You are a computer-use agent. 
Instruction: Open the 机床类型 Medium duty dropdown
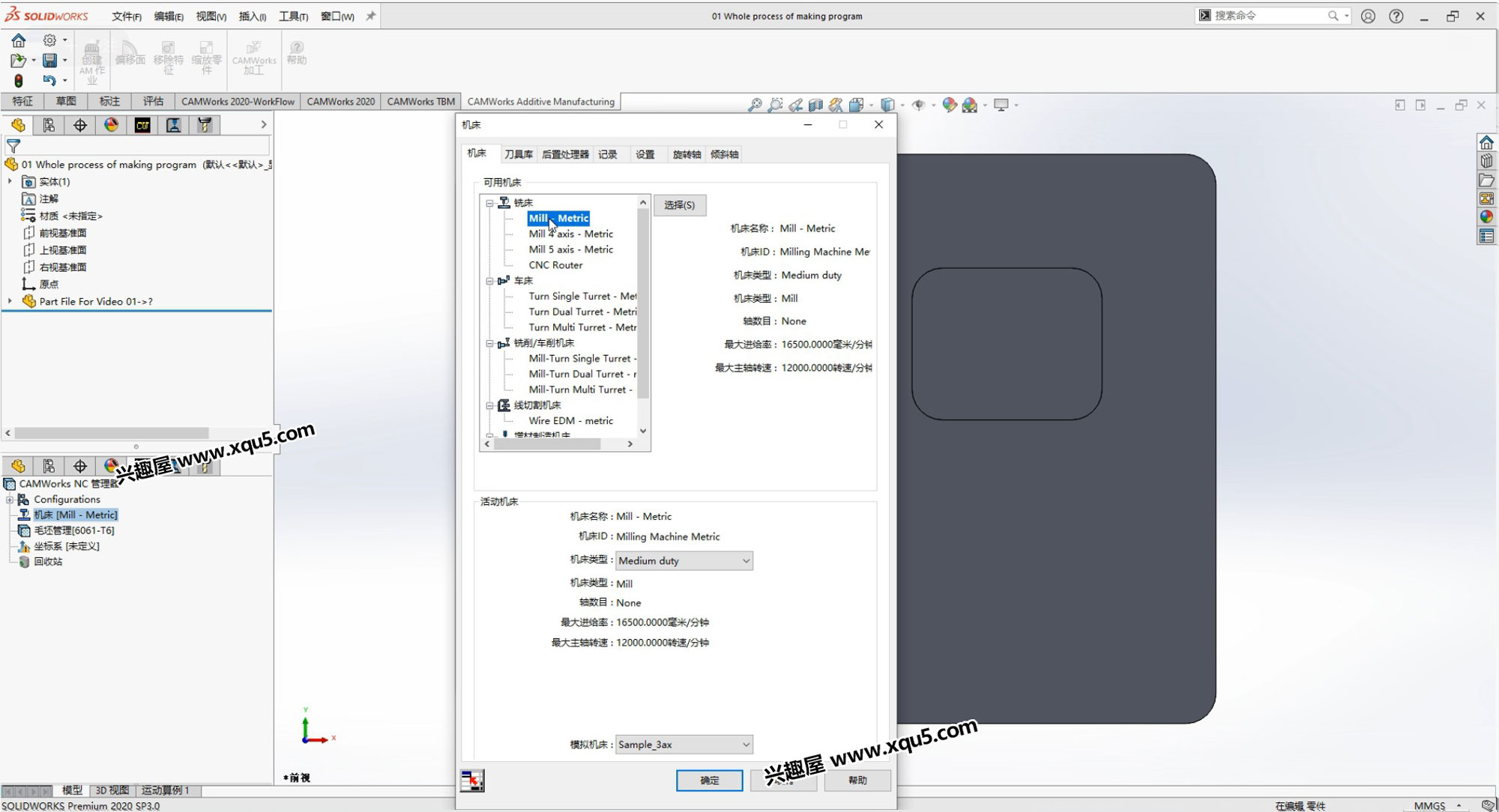pyautogui.click(x=684, y=560)
